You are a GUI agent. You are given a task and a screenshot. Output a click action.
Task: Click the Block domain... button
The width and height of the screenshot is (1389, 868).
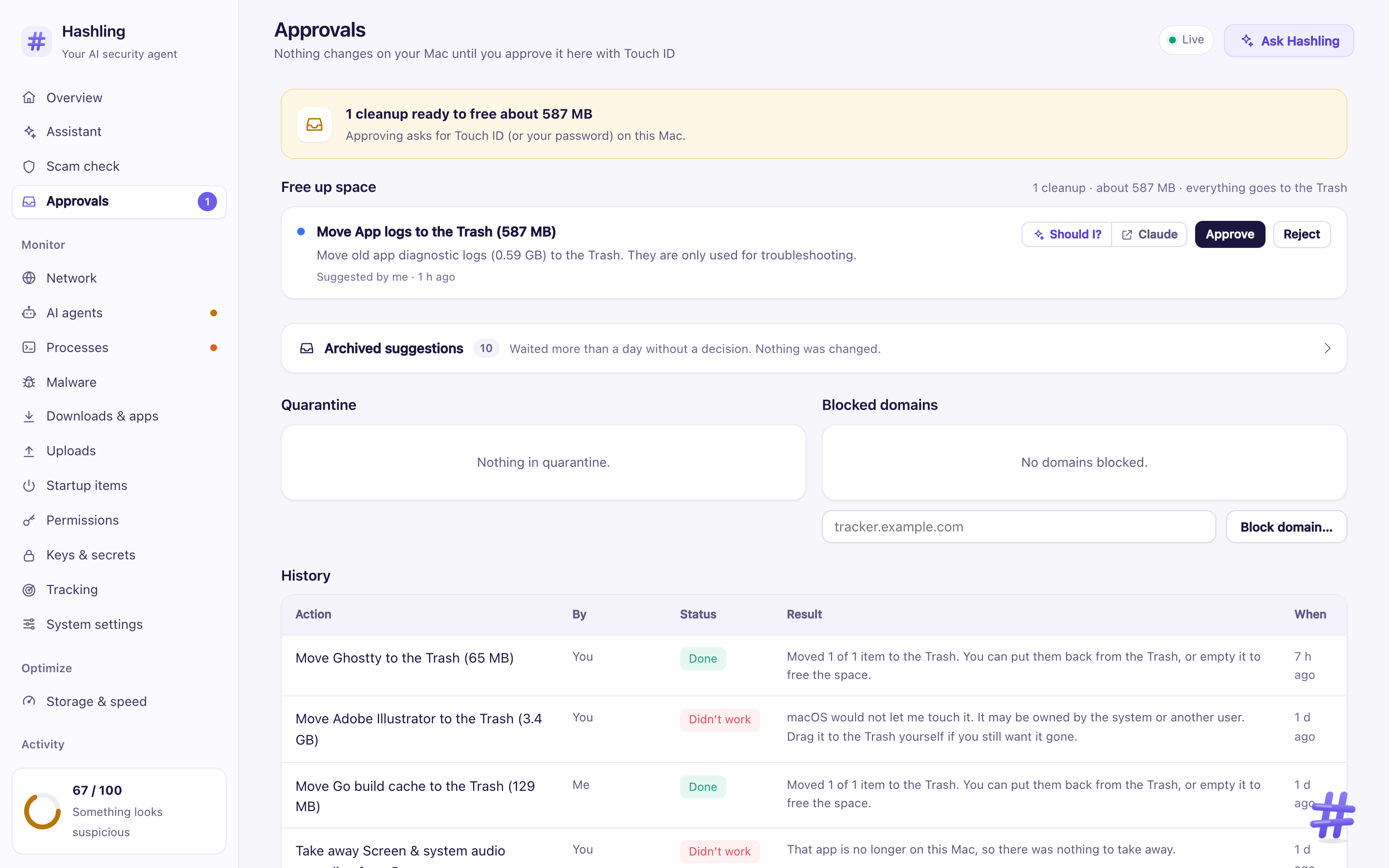[1286, 527]
